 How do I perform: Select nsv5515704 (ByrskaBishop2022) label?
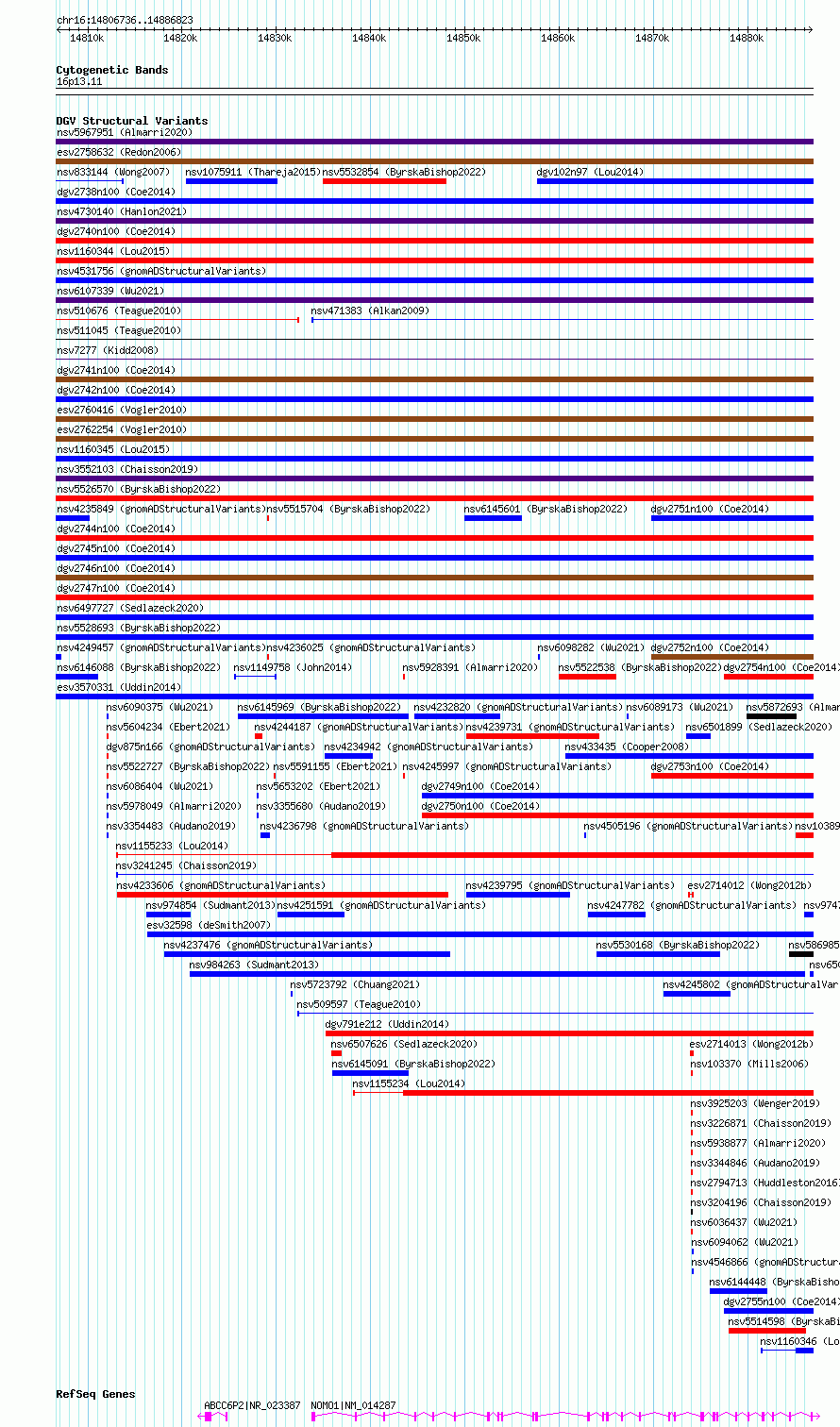pyautogui.click(x=348, y=510)
